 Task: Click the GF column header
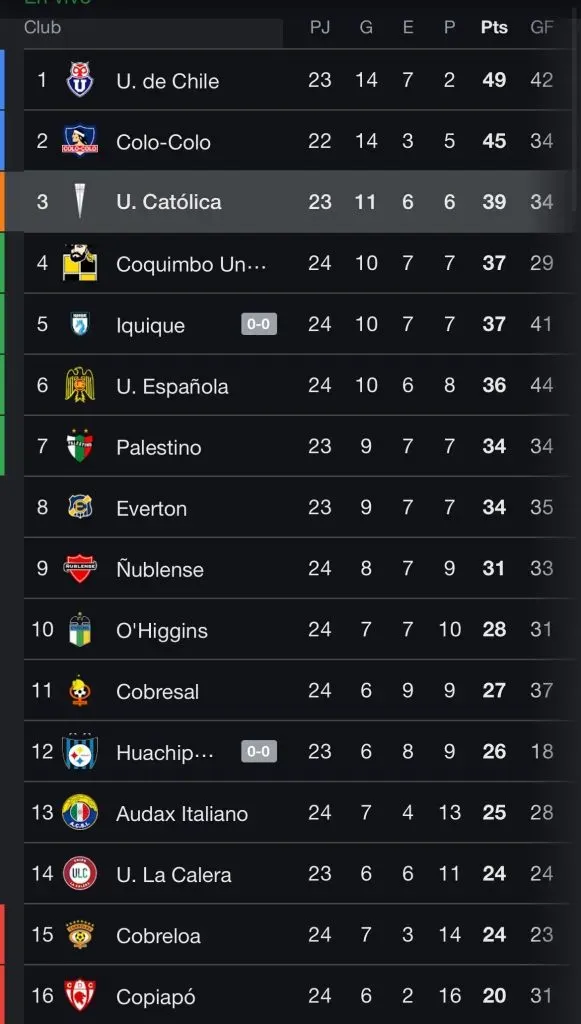pos(542,27)
